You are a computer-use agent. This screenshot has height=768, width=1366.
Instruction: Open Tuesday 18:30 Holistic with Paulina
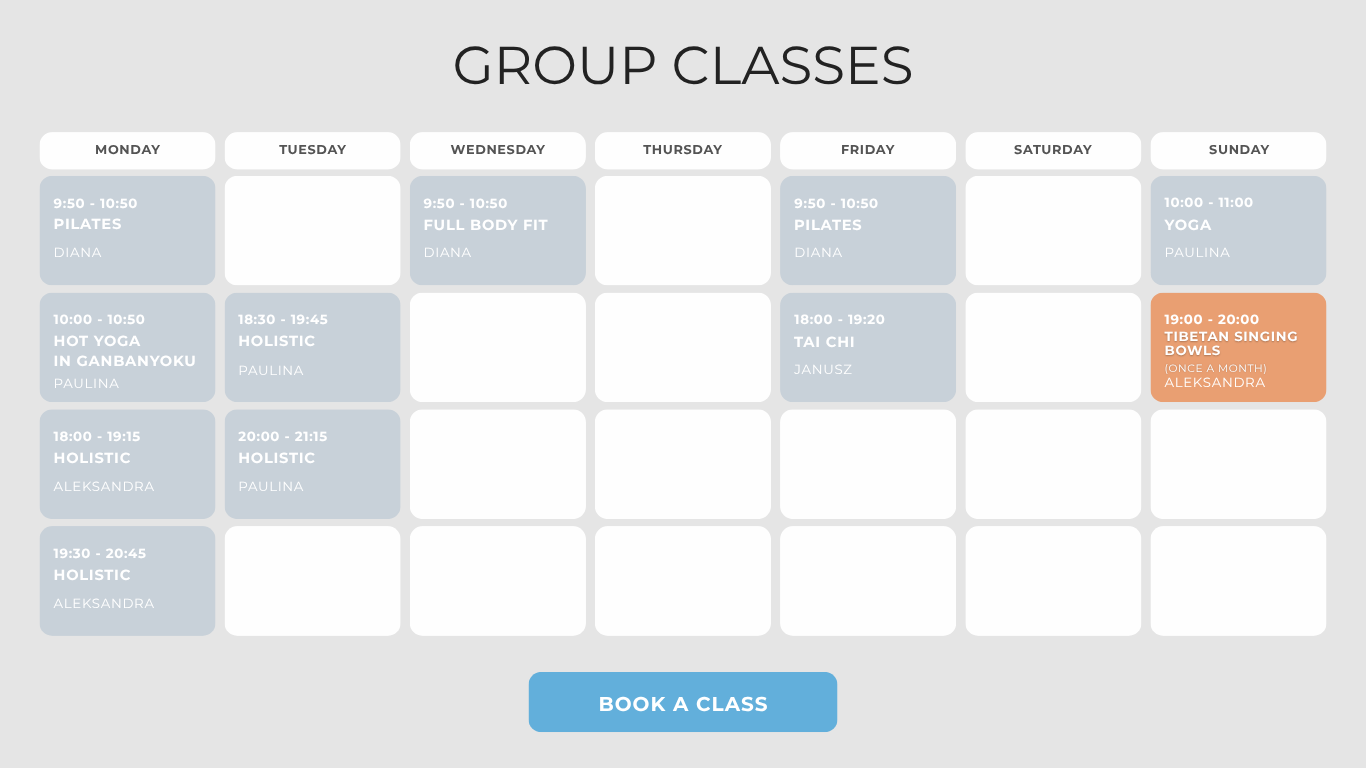312,347
